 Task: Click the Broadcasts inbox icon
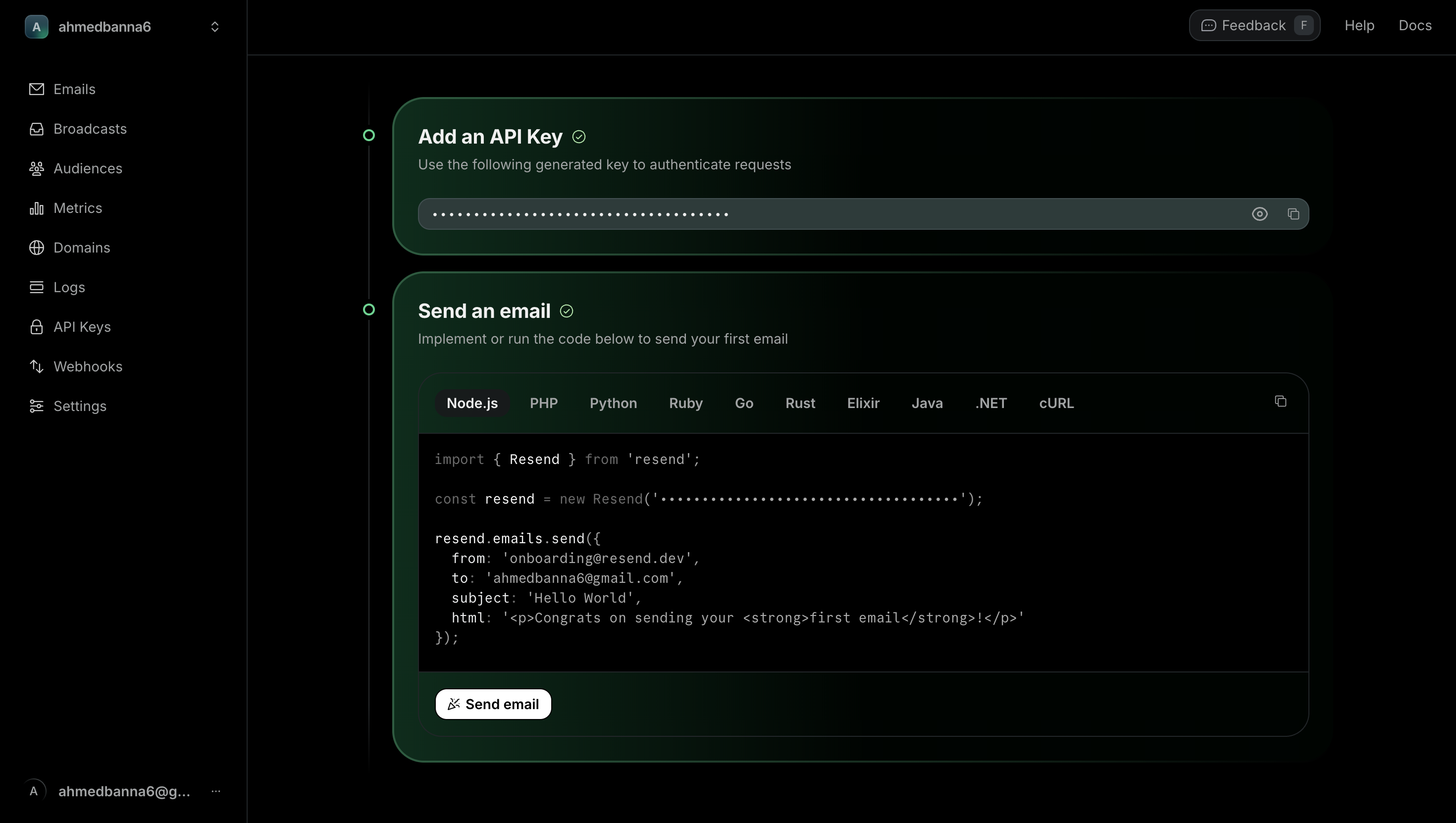pyautogui.click(x=37, y=129)
